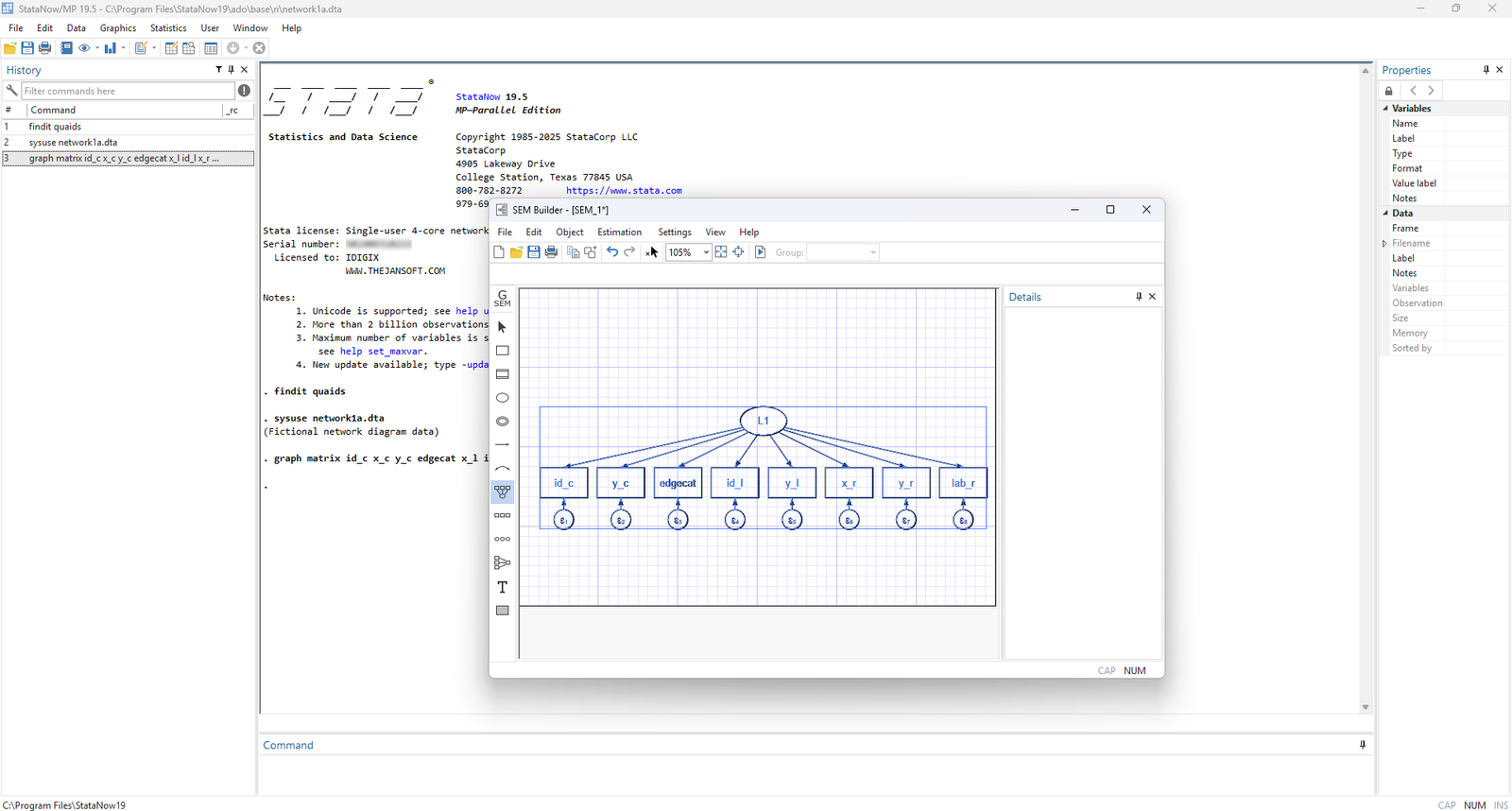Select the edgecat variable box in diagram
The width and height of the screenshot is (1512, 811).
(678, 483)
